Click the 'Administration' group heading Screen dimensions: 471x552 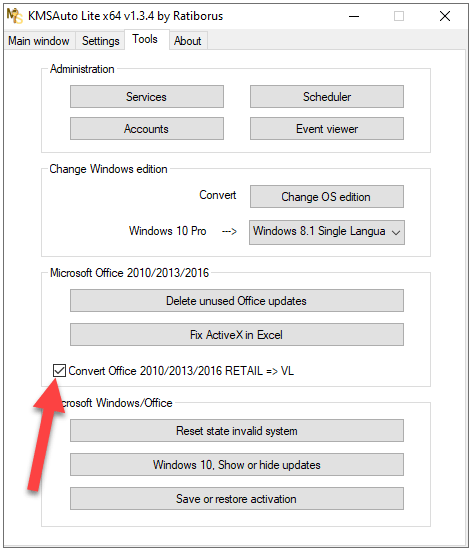pos(82,69)
